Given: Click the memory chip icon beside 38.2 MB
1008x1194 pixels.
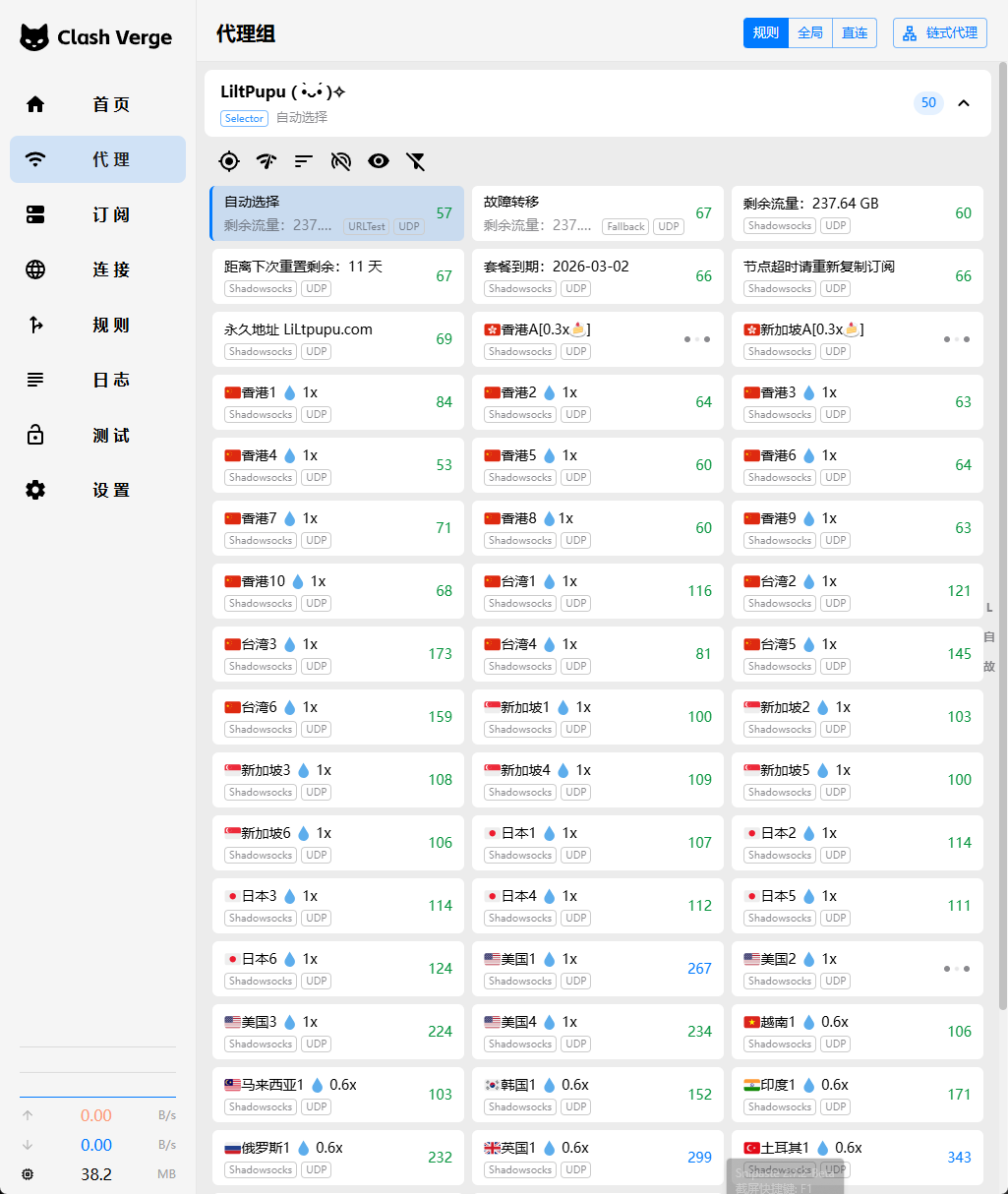Looking at the screenshot, I should click(28, 1174).
